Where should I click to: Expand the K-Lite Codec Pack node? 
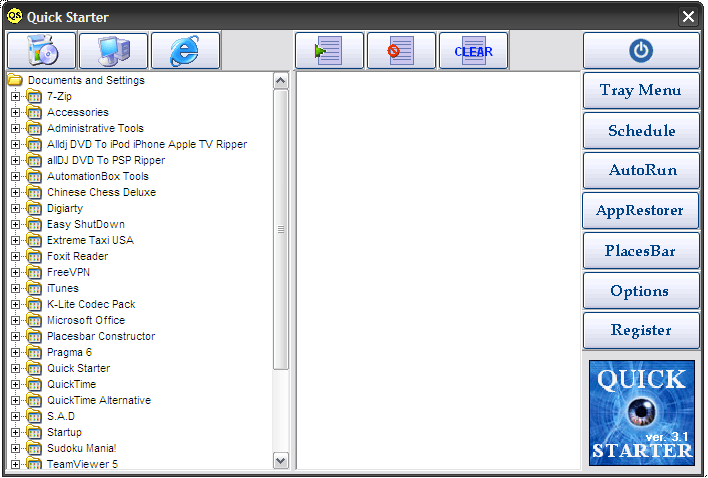15,304
